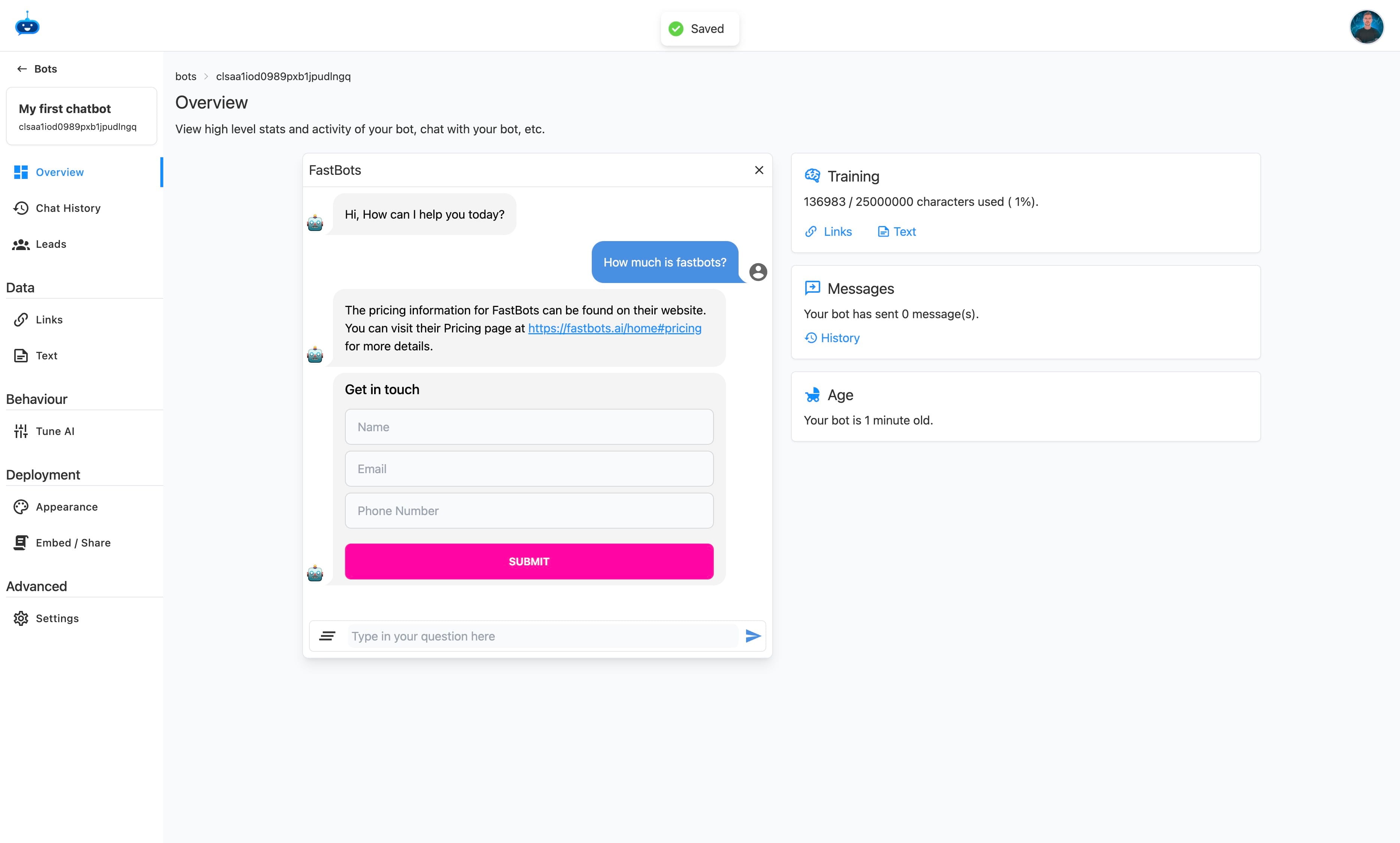Click the FastBots robot logo
The image size is (1400, 843).
(x=27, y=24)
